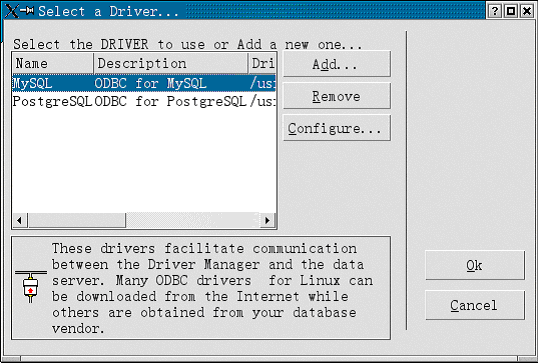Remove the selected driver
The image size is (538, 363).
[x=337, y=96]
